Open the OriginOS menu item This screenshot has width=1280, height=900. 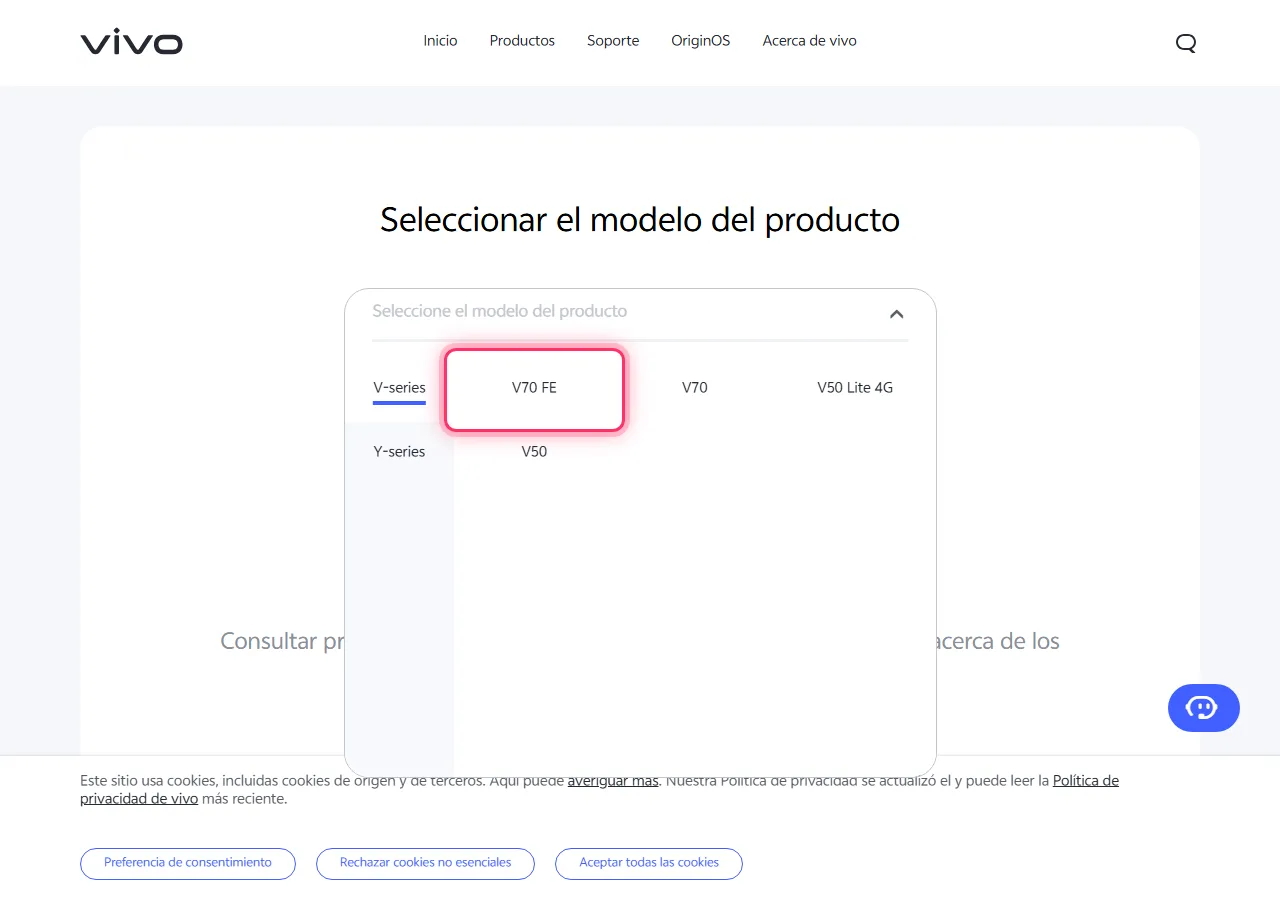[x=701, y=41]
